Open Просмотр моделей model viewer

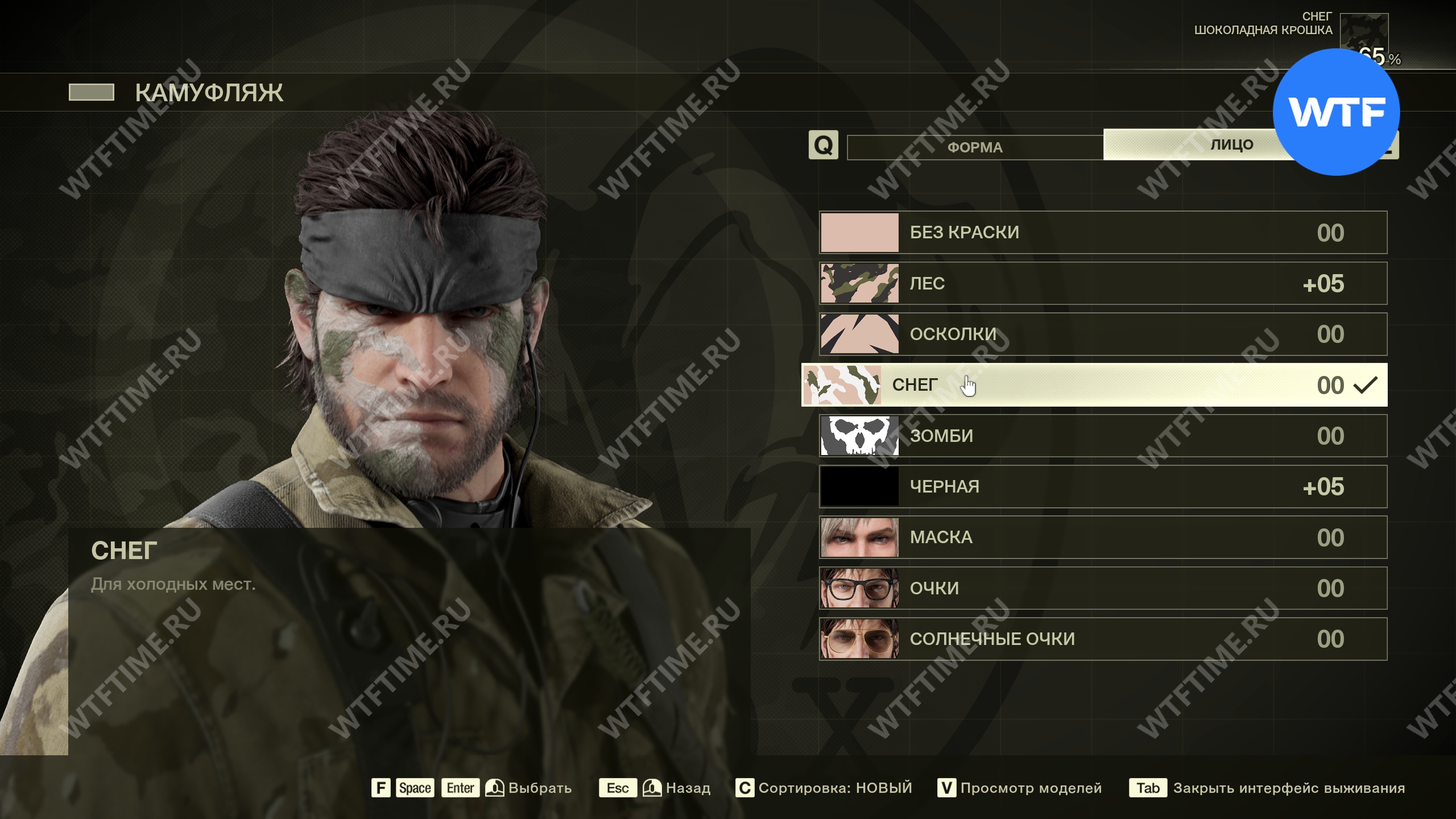pyautogui.click(x=1031, y=788)
